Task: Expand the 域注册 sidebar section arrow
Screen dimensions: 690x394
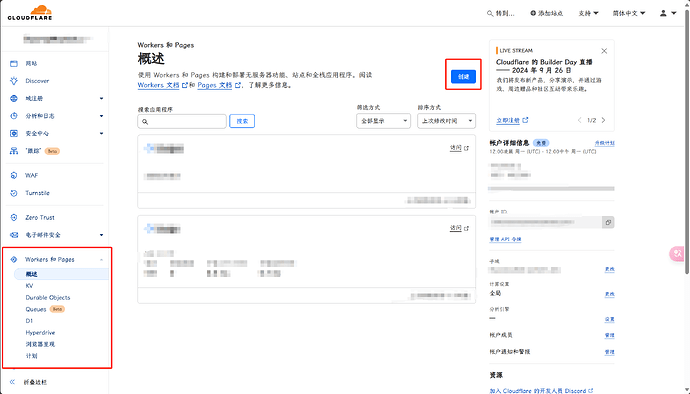Action: (x=101, y=99)
